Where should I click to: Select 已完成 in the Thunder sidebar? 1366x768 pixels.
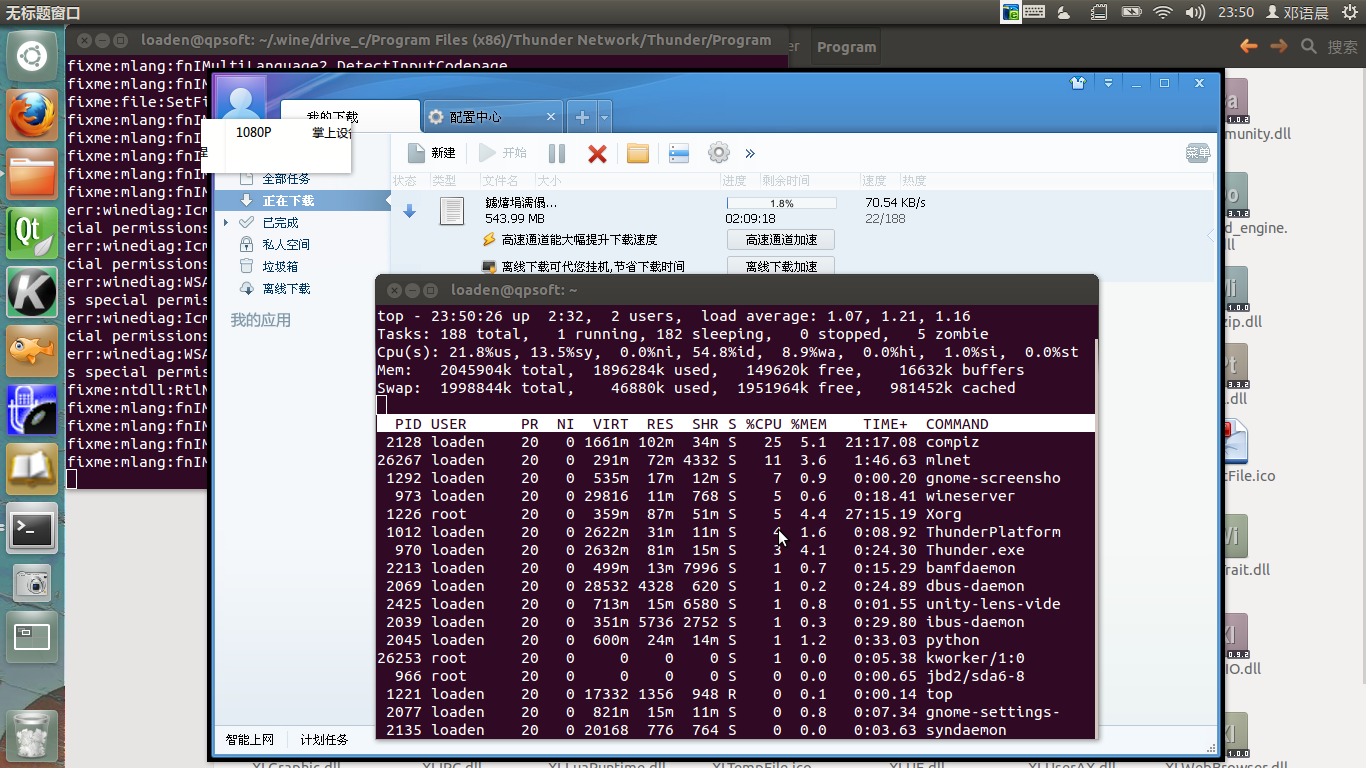(280, 223)
